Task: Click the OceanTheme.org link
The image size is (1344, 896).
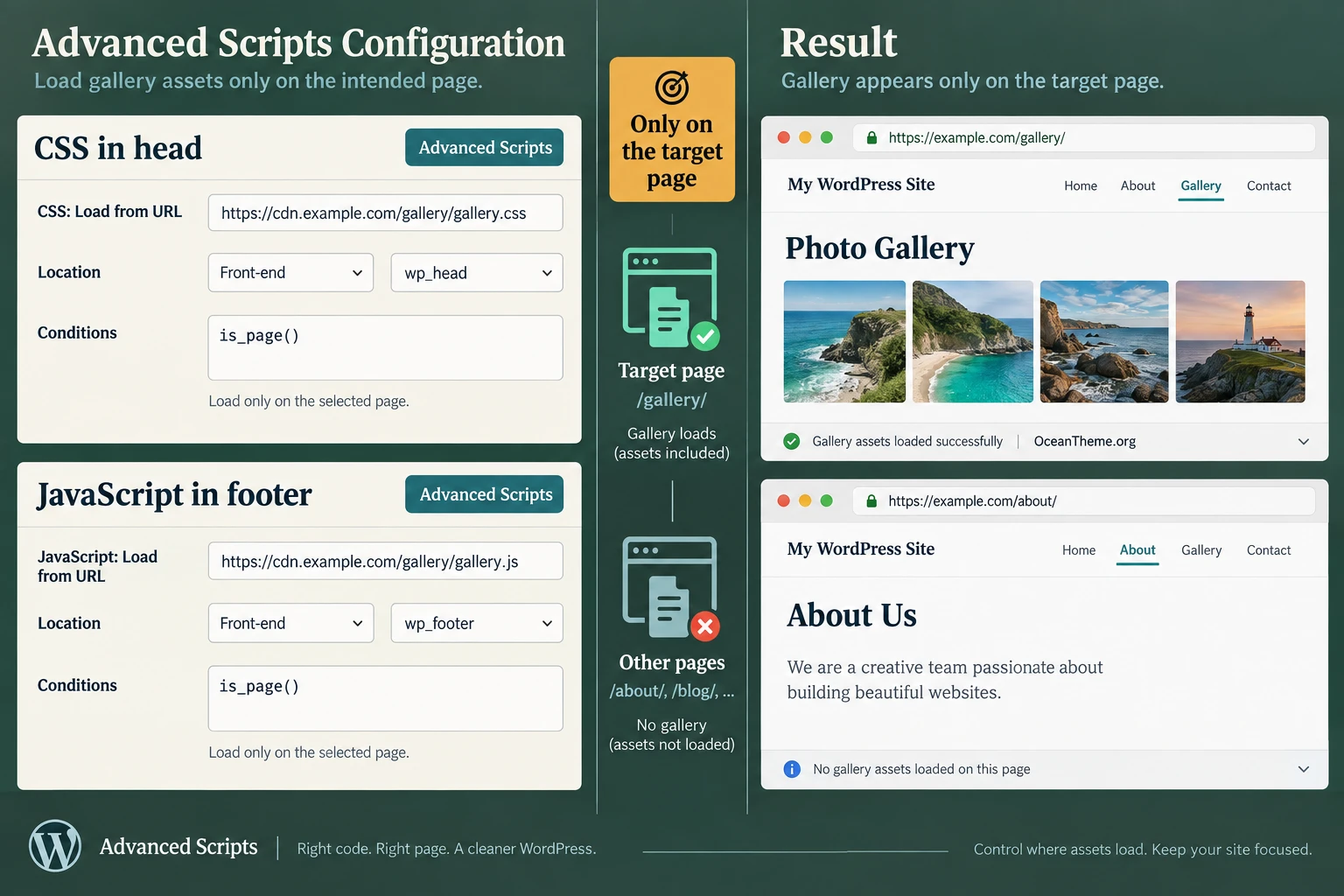Action: (1085, 441)
